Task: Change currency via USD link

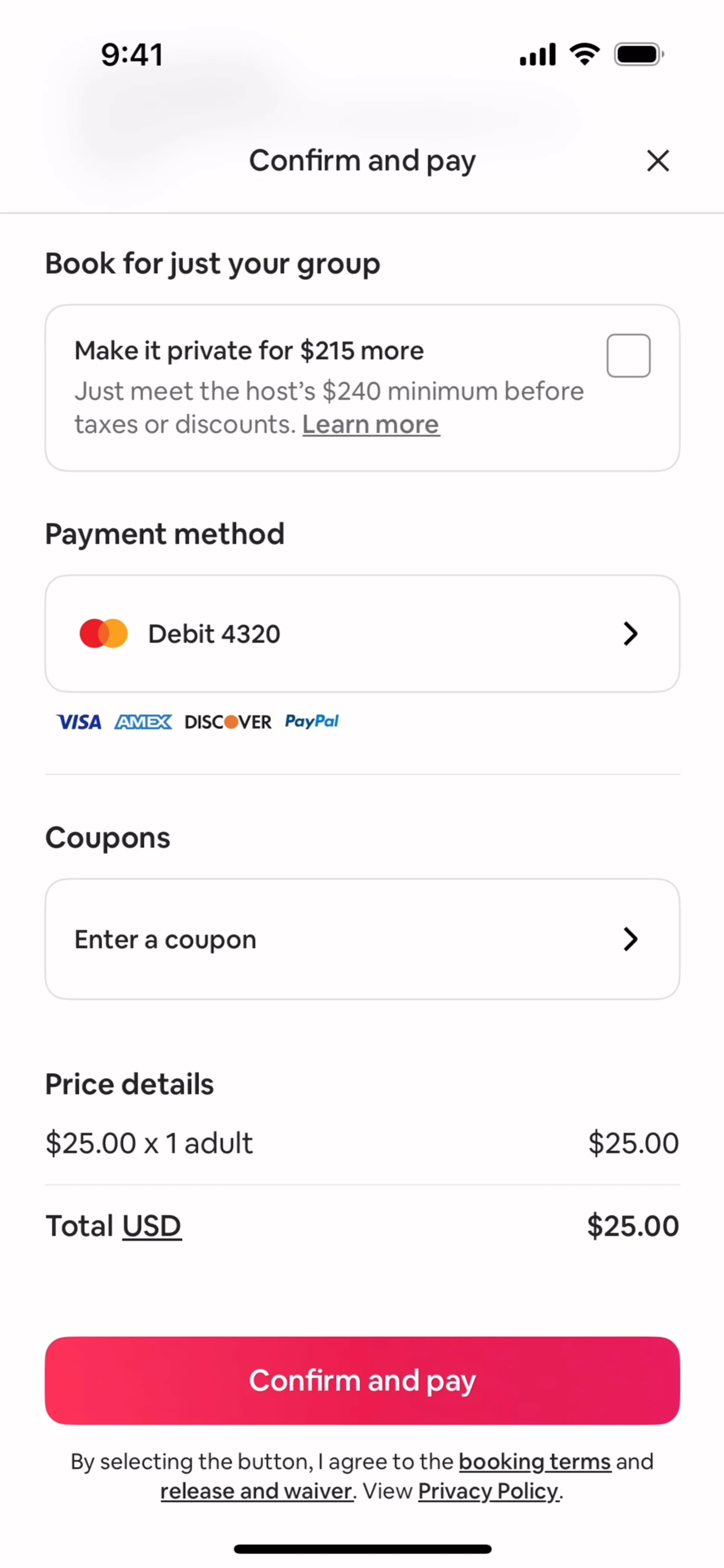Action: pyautogui.click(x=152, y=1226)
